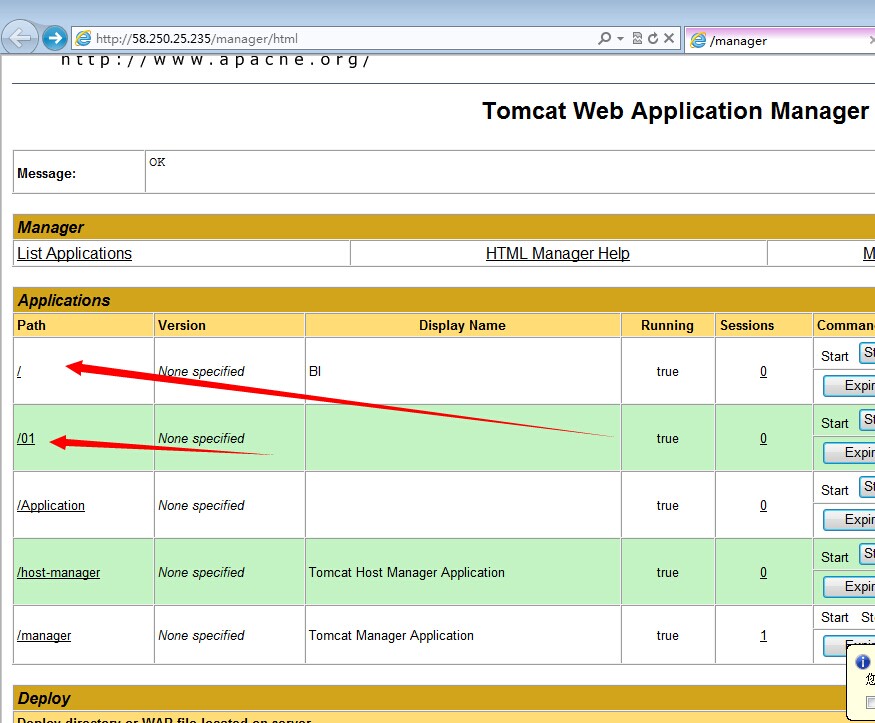Click the info icon in the popup notification
This screenshot has width=875, height=723.
point(863,662)
